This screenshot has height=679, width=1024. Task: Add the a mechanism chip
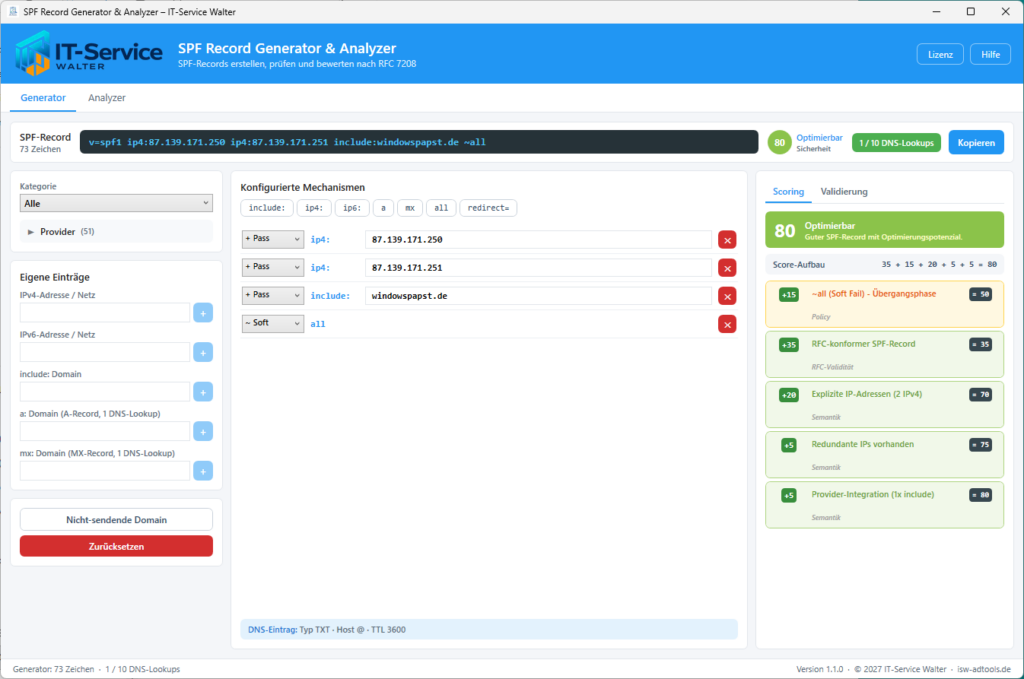click(383, 208)
